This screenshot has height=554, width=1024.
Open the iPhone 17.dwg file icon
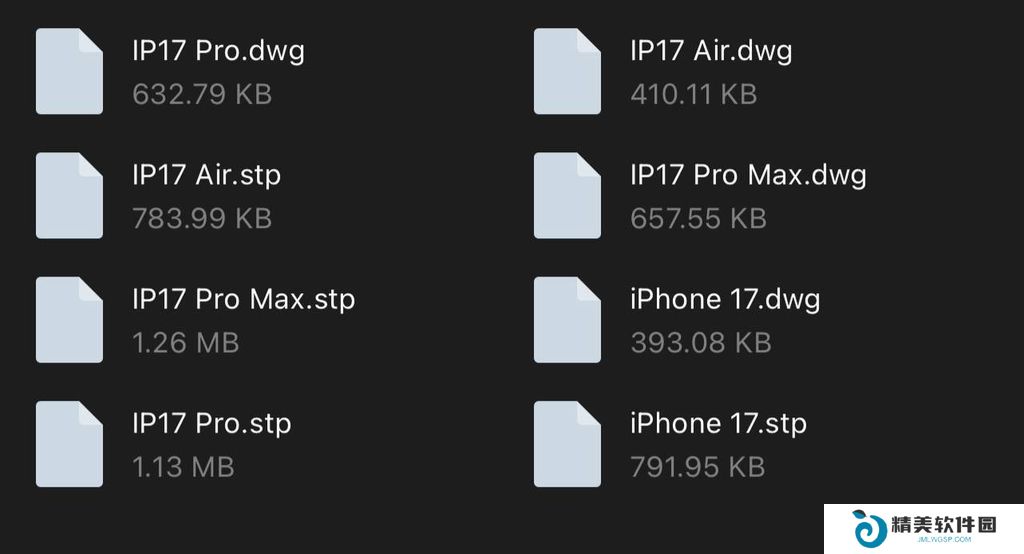pyautogui.click(x=568, y=319)
